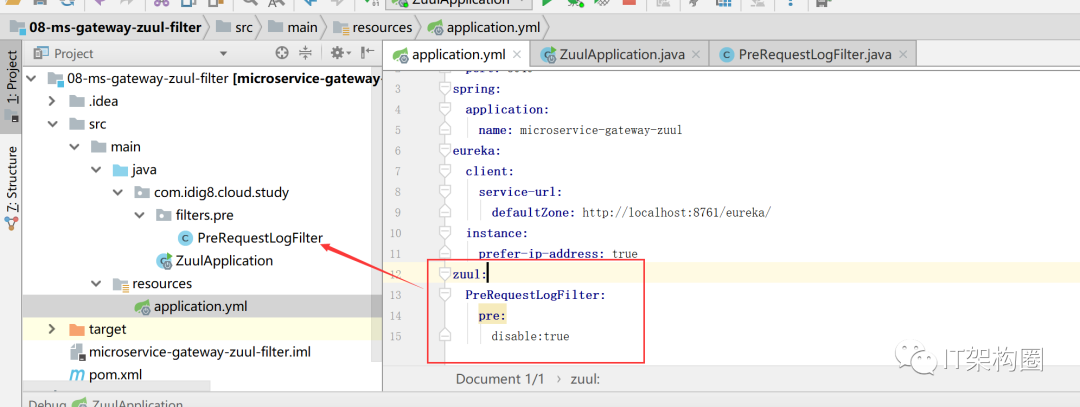Close the application.yml editor tab
This screenshot has height=407, width=1080.
click(518, 54)
